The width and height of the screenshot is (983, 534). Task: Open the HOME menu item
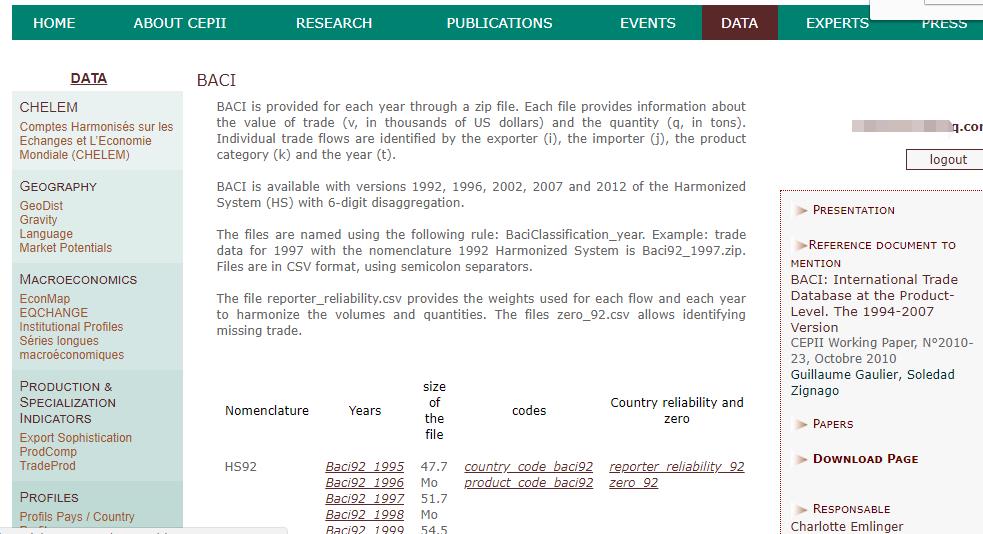click(x=54, y=23)
